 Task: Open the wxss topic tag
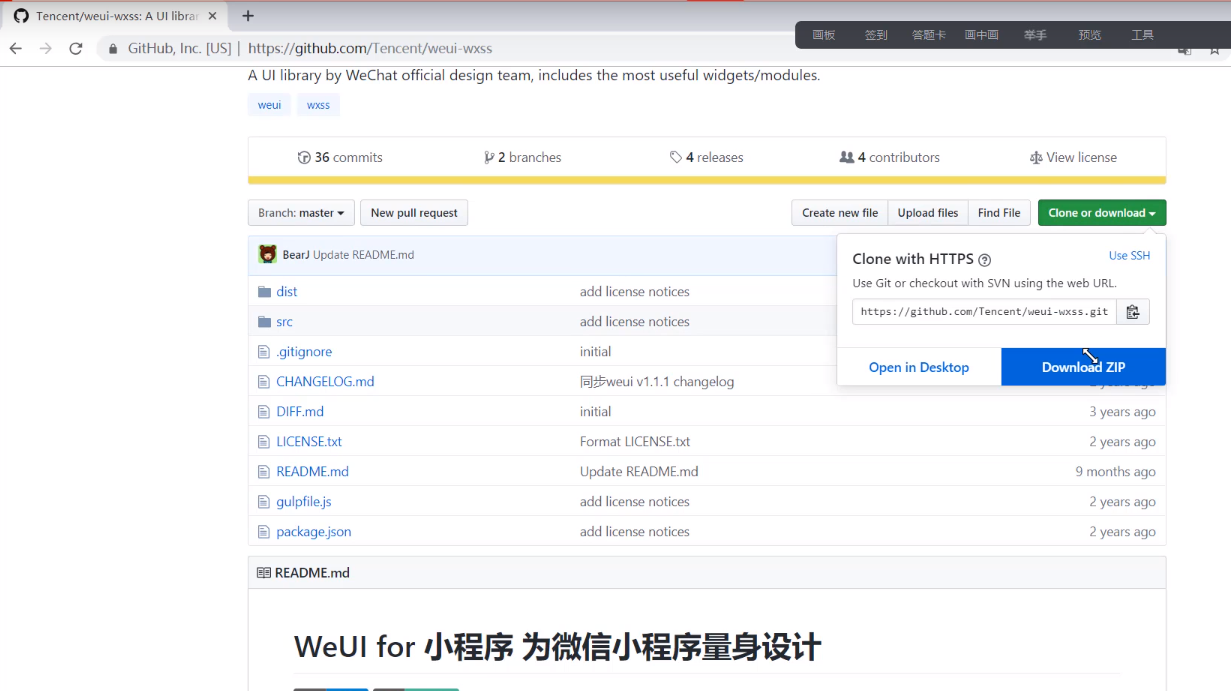(x=318, y=105)
